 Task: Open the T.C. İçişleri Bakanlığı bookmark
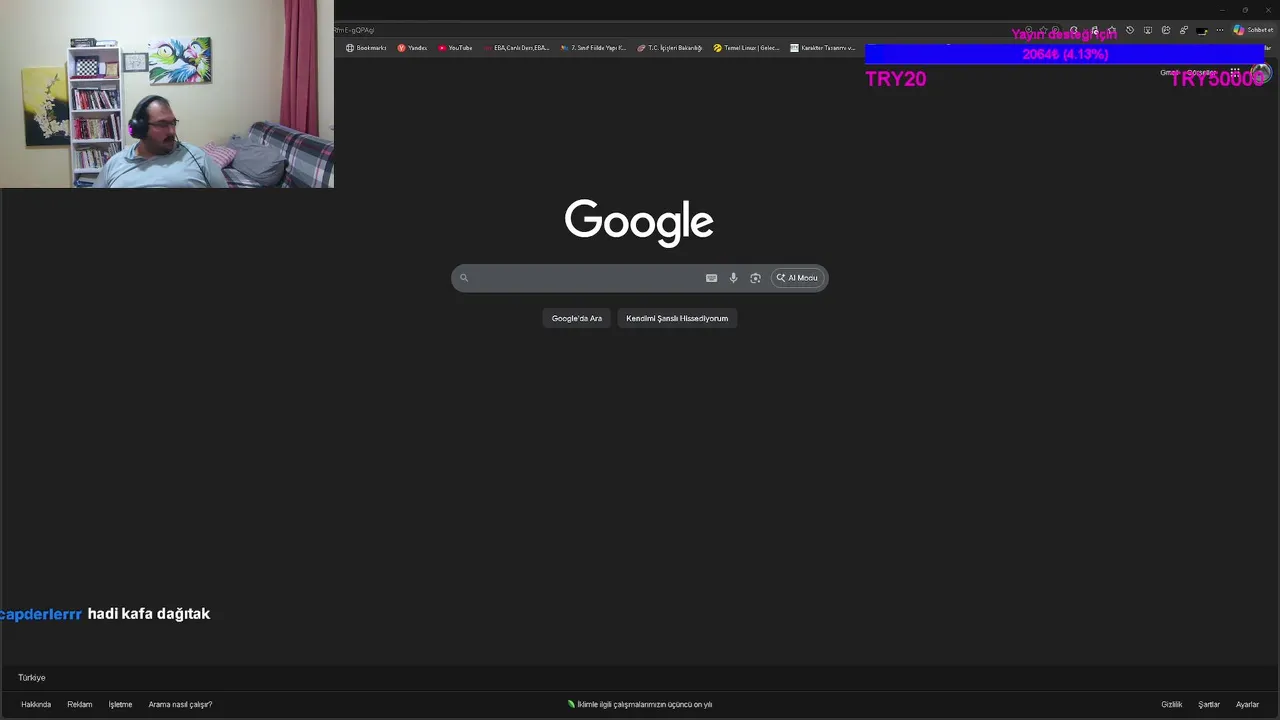coord(670,48)
